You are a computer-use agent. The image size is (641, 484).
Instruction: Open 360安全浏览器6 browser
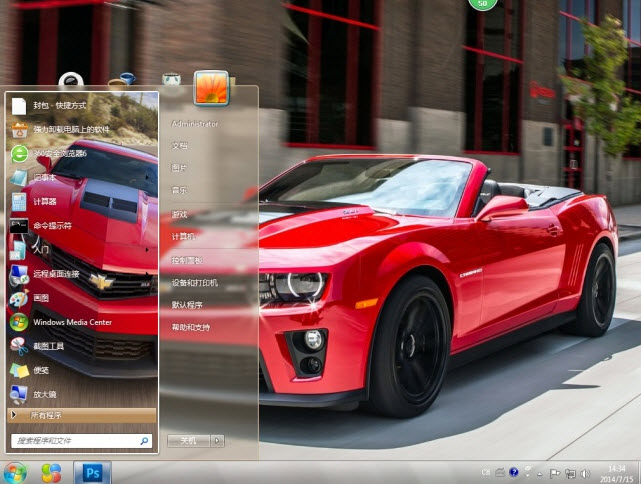point(58,153)
